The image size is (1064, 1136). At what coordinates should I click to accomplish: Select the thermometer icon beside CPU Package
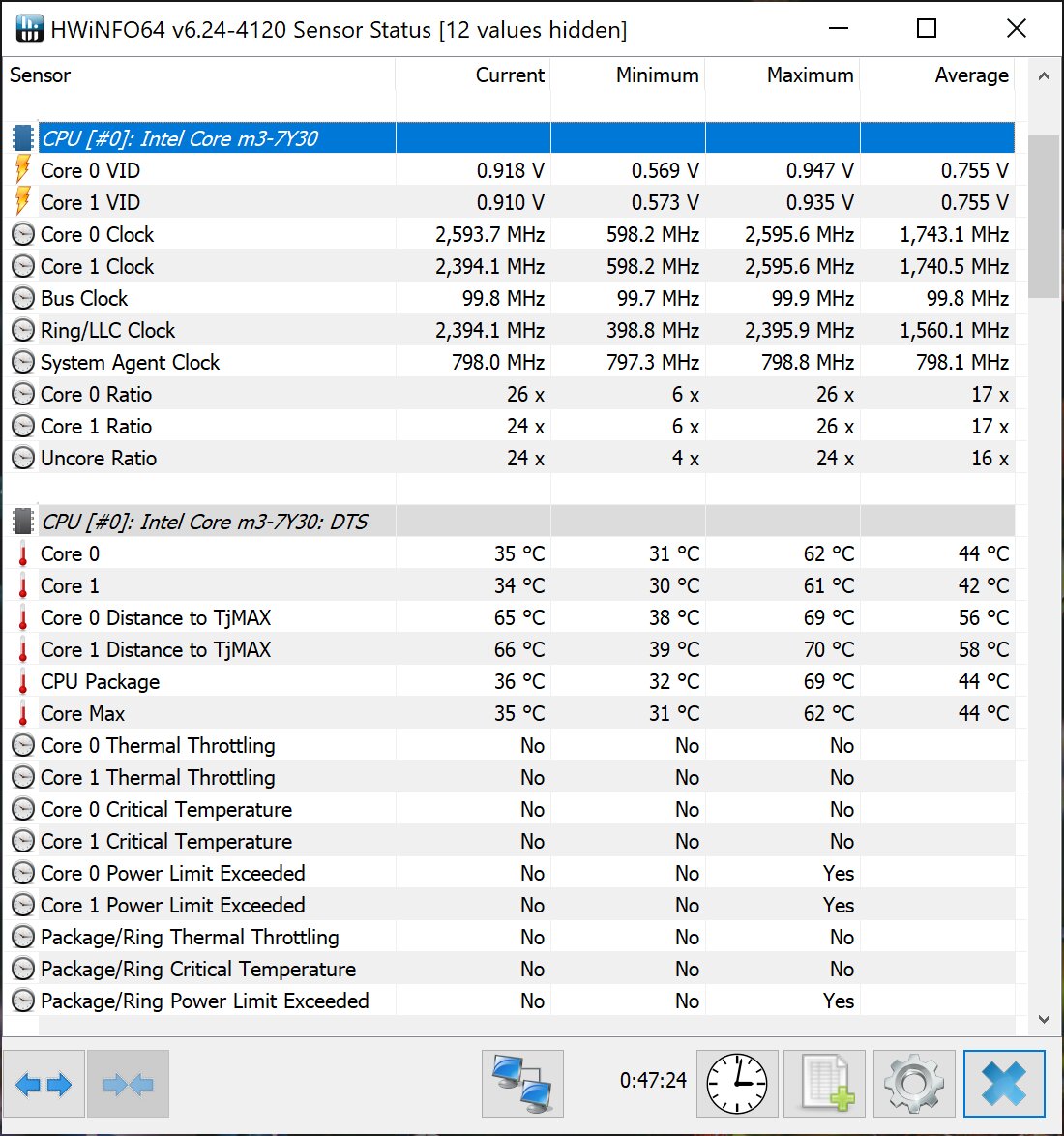pos(23,682)
